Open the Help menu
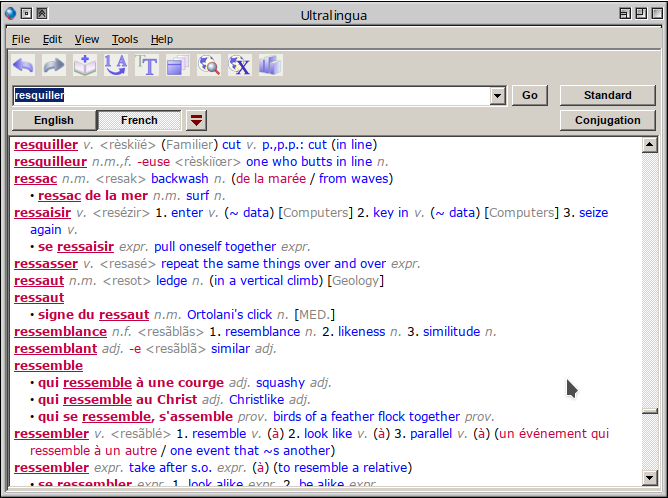The height and width of the screenshot is (498, 668). (x=162, y=39)
